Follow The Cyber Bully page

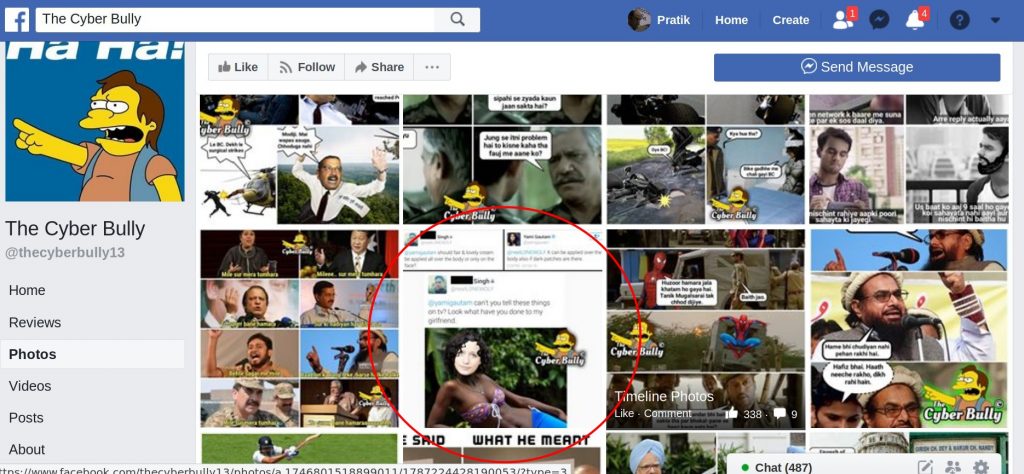[x=306, y=67]
